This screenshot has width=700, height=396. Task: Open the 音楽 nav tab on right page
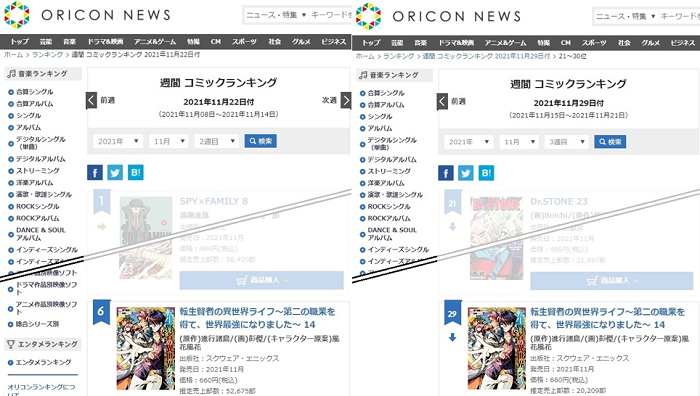coord(421,43)
